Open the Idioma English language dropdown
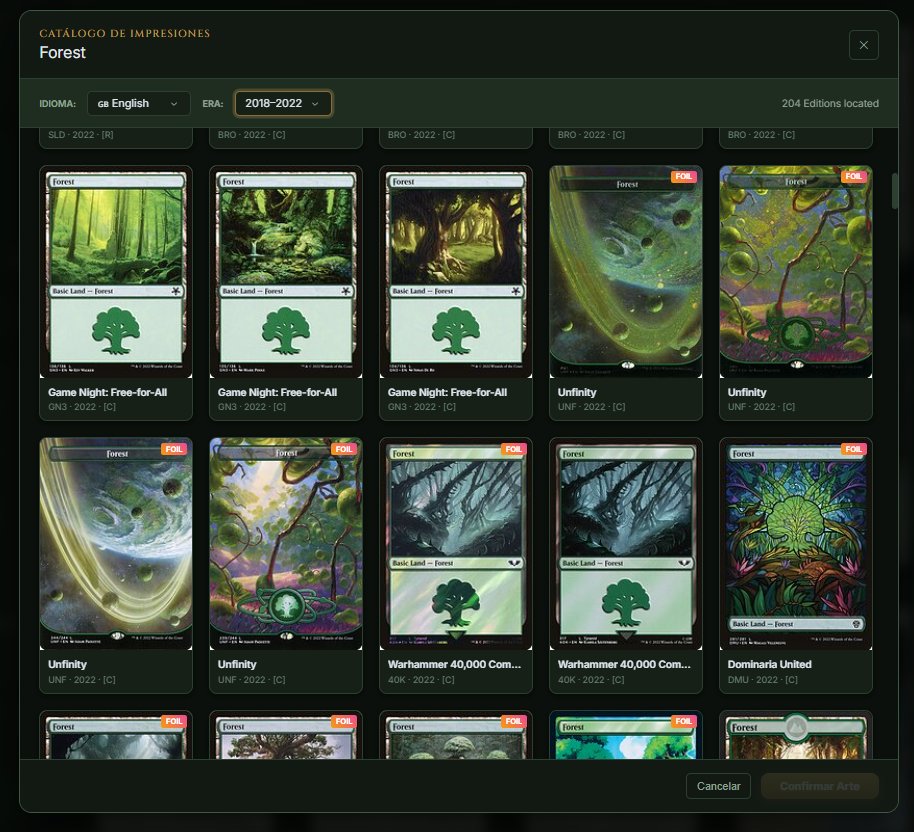914x832 pixels. 139,103
